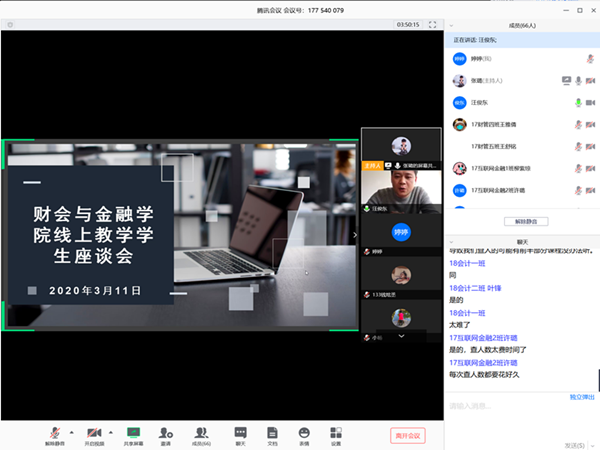Viewport: 600px width, 450px height.
Task: Click the 独立弹出 pop-out chat link
Action: [582, 397]
